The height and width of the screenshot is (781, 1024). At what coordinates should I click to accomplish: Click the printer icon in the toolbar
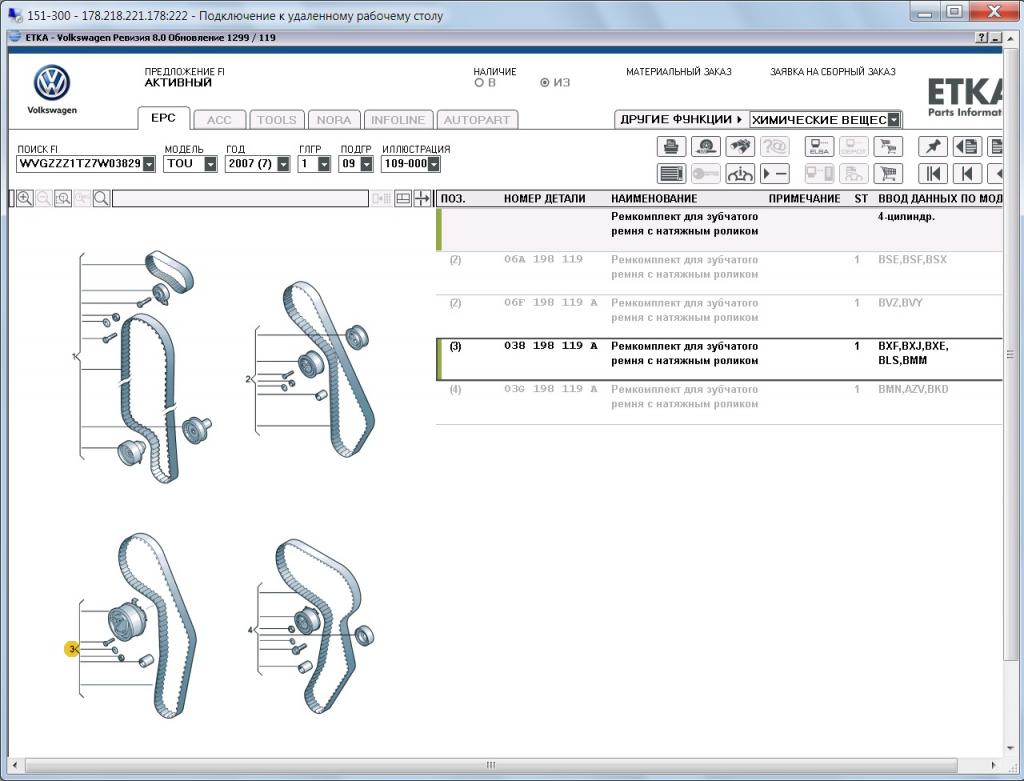(671, 146)
